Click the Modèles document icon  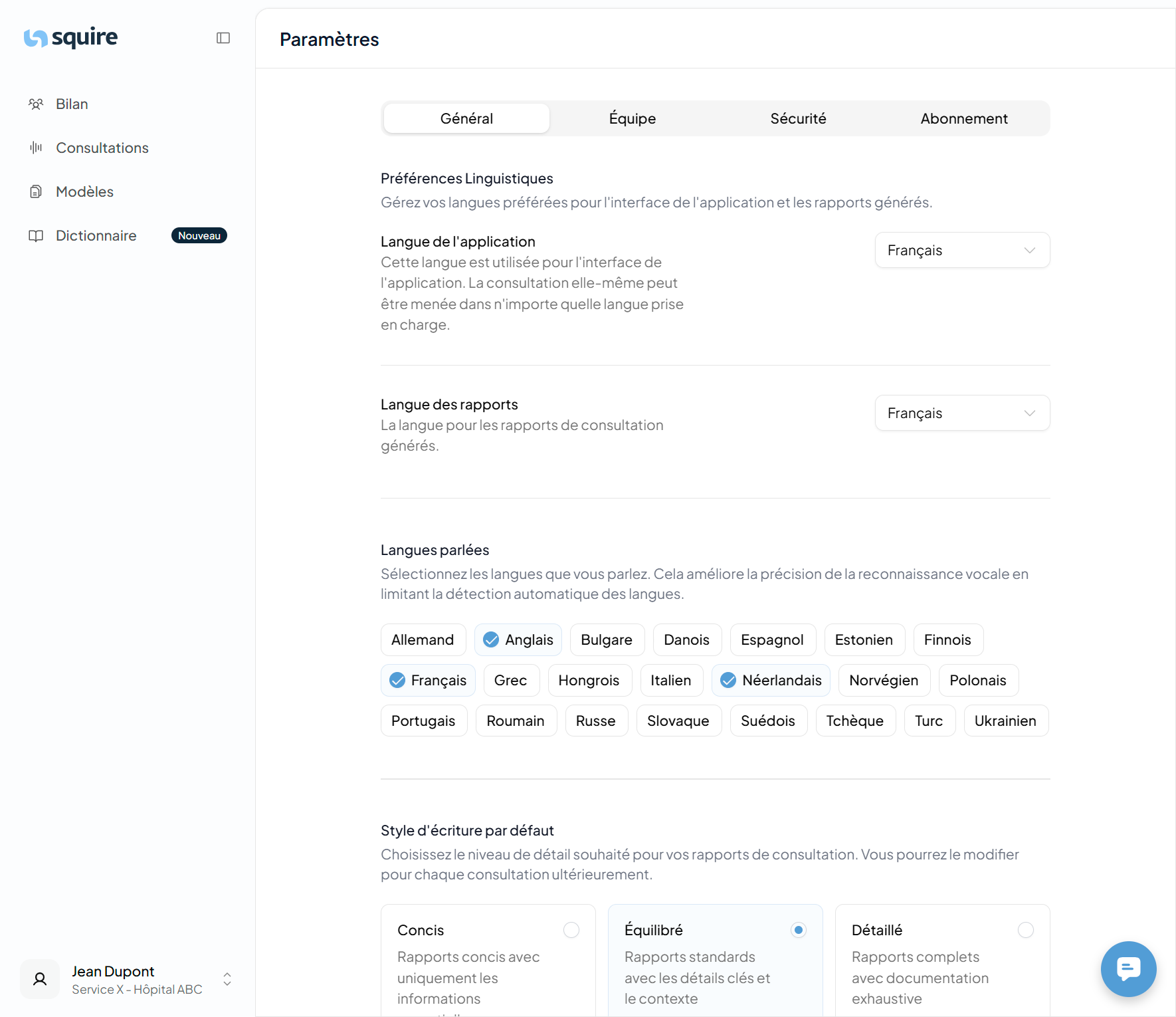36,191
